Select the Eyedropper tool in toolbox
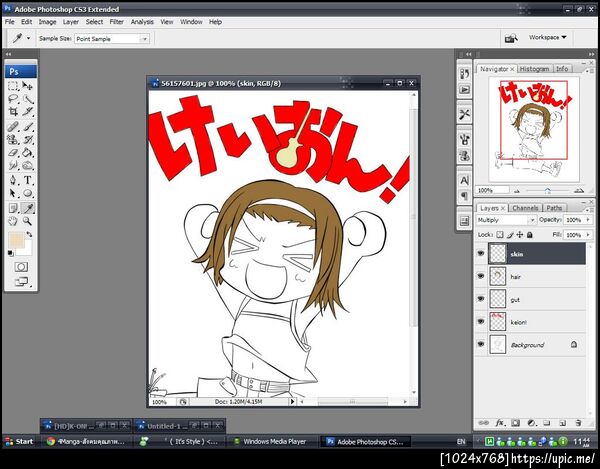This screenshot has width=600, height=469. click(28, 208)
